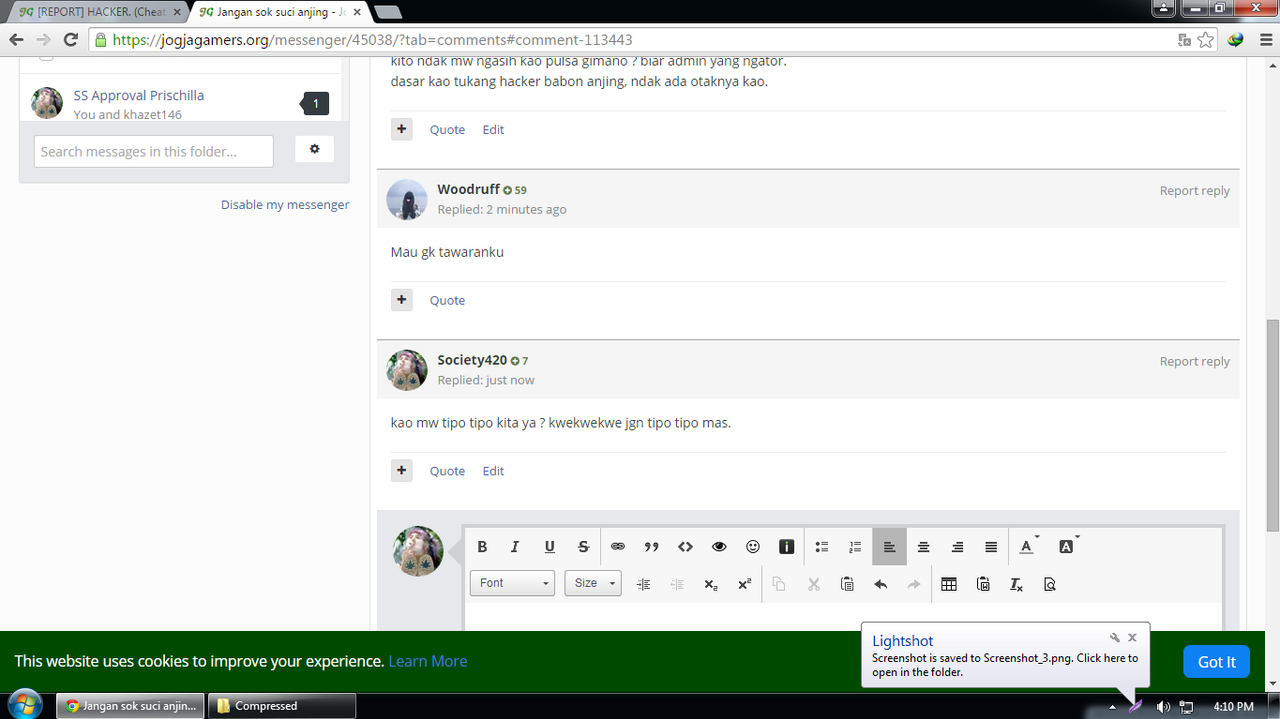Insert a numbered list

855,547
